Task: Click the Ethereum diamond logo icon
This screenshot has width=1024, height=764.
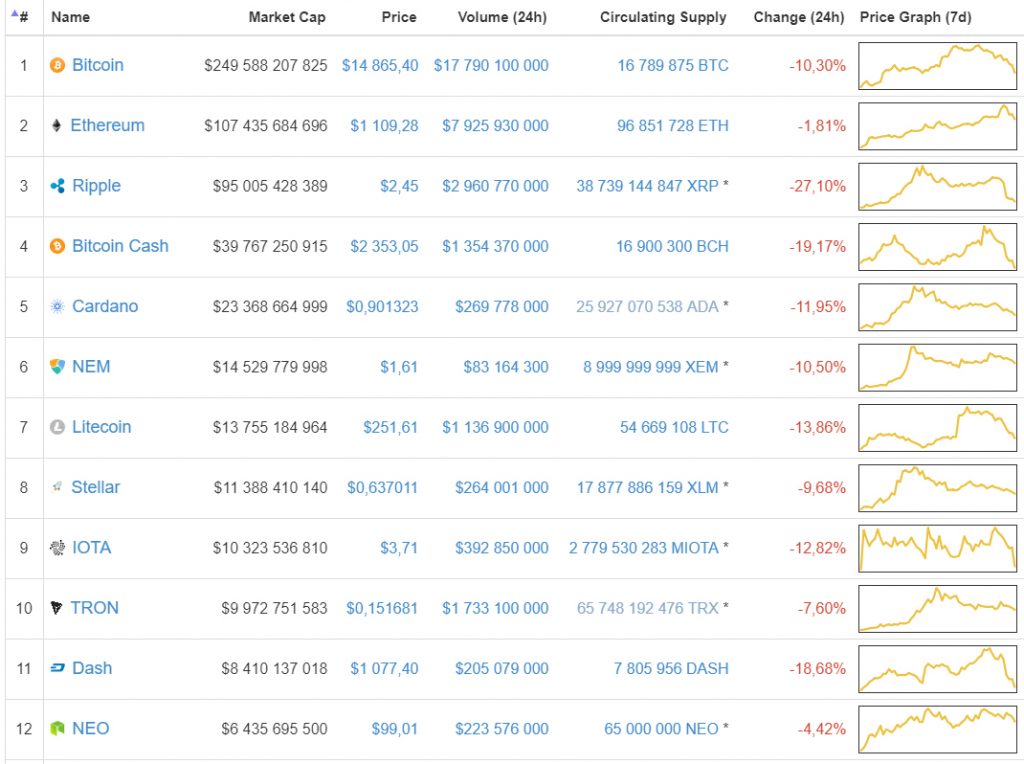Action: pos(56,126)
